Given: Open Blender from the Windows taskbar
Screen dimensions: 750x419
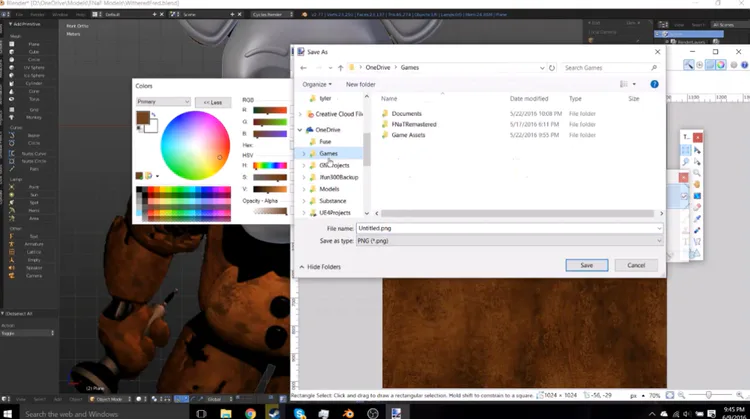Looking at the screenshot, I should click(x=348, y=413).
